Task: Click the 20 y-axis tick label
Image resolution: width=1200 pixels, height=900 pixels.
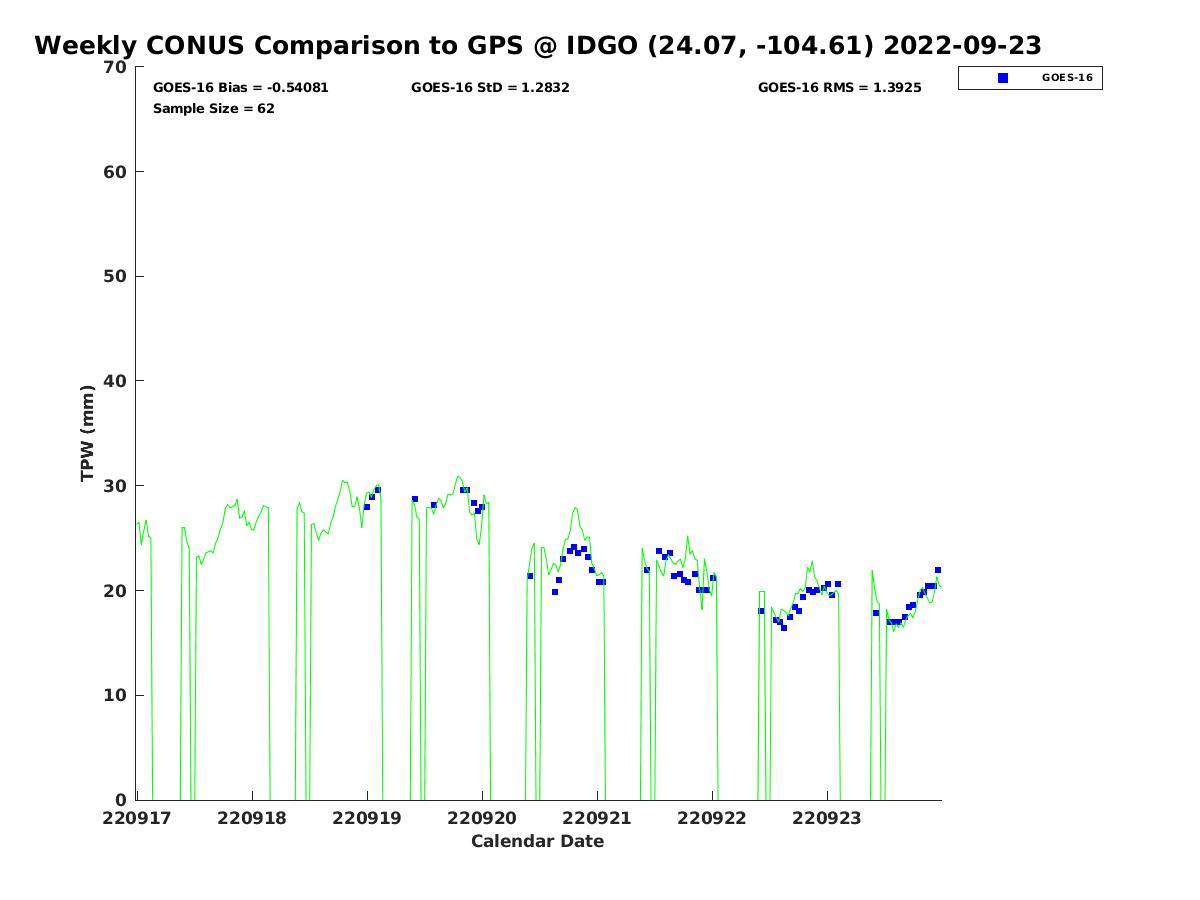Action: tap(116, 591)
